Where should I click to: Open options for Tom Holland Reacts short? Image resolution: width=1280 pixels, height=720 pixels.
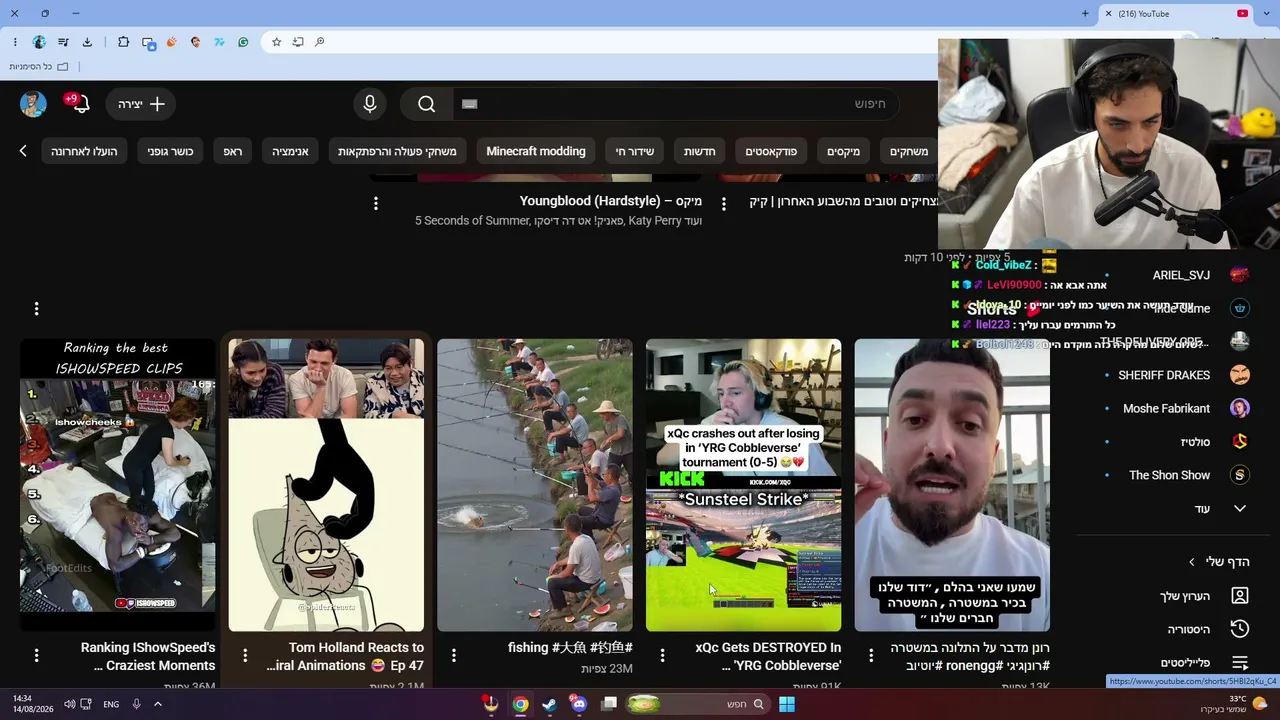tap(245, 655)
